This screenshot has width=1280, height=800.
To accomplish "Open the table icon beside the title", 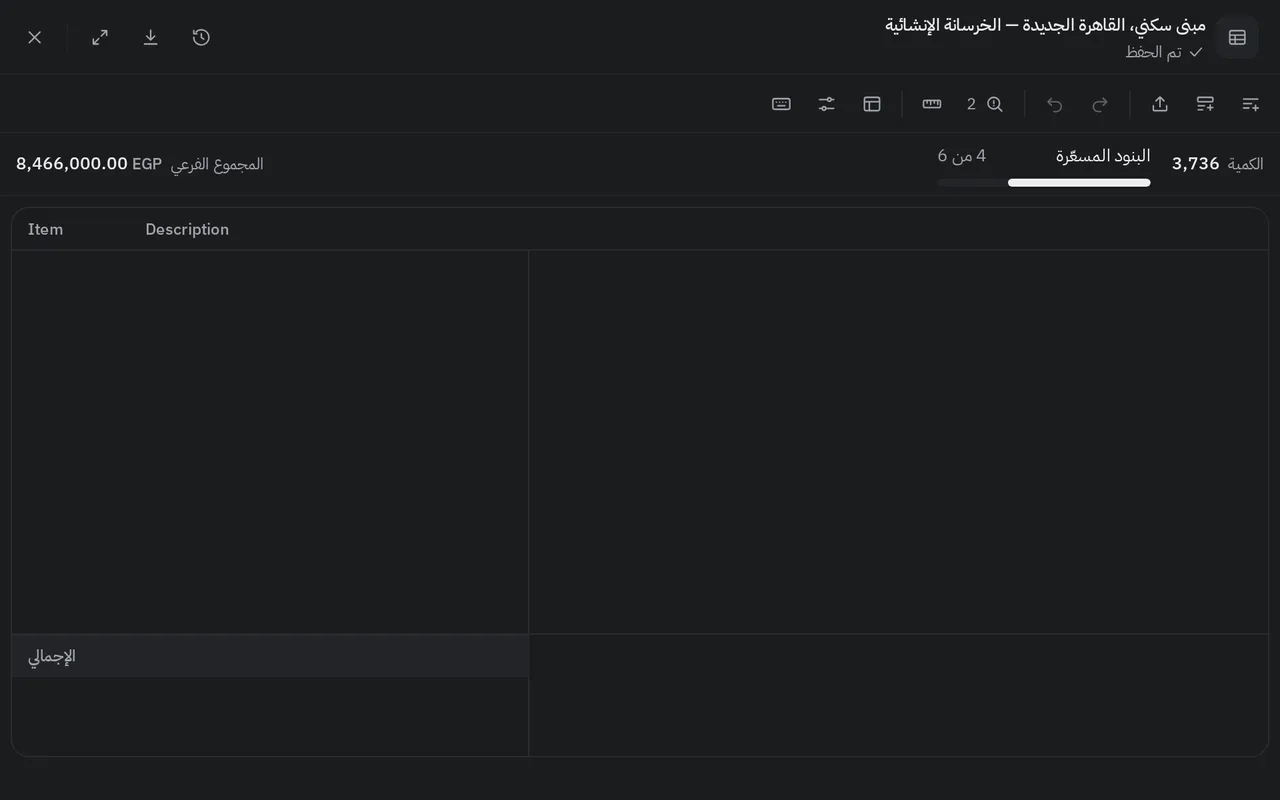I will click(x=1237, y=37).
